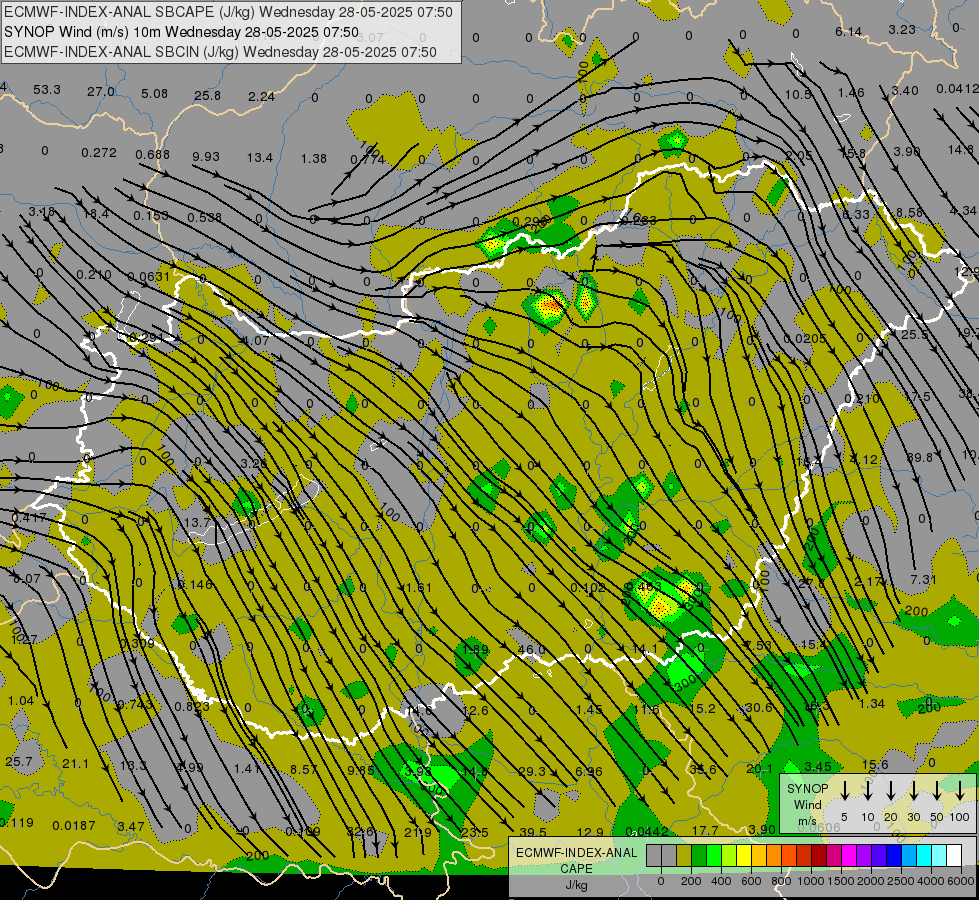
Task: Click the J/kg unit label in legend
Action: point(576,885)
